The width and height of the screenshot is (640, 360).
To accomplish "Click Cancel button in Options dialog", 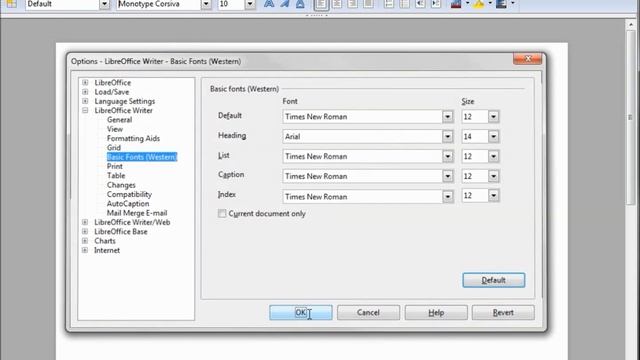I will [368, 313].
